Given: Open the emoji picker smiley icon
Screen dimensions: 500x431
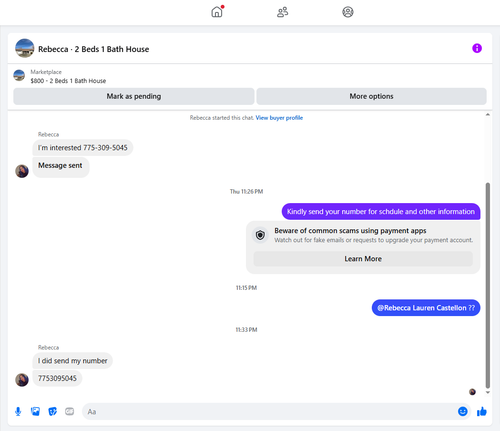Looking at the screenshot, I should pyautogui.click(x=463, y=412).
